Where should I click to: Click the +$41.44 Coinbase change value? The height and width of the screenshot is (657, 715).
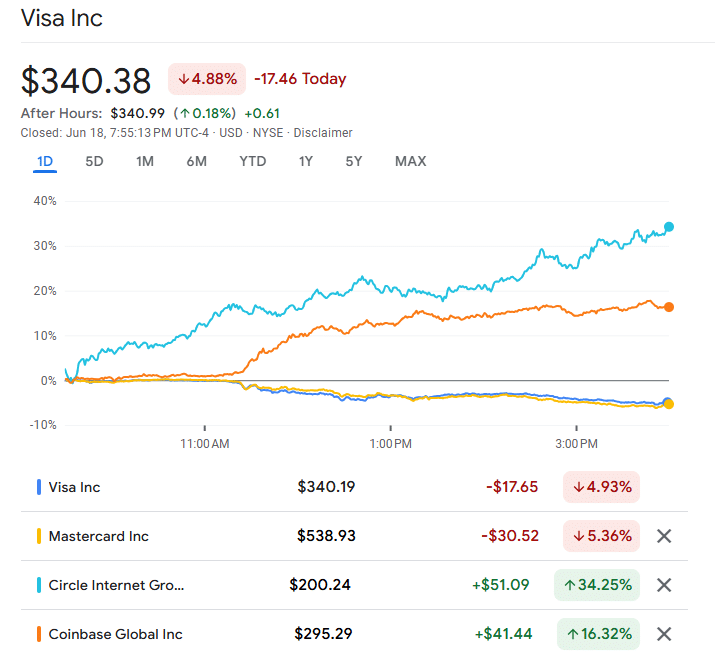coord(503,634)
